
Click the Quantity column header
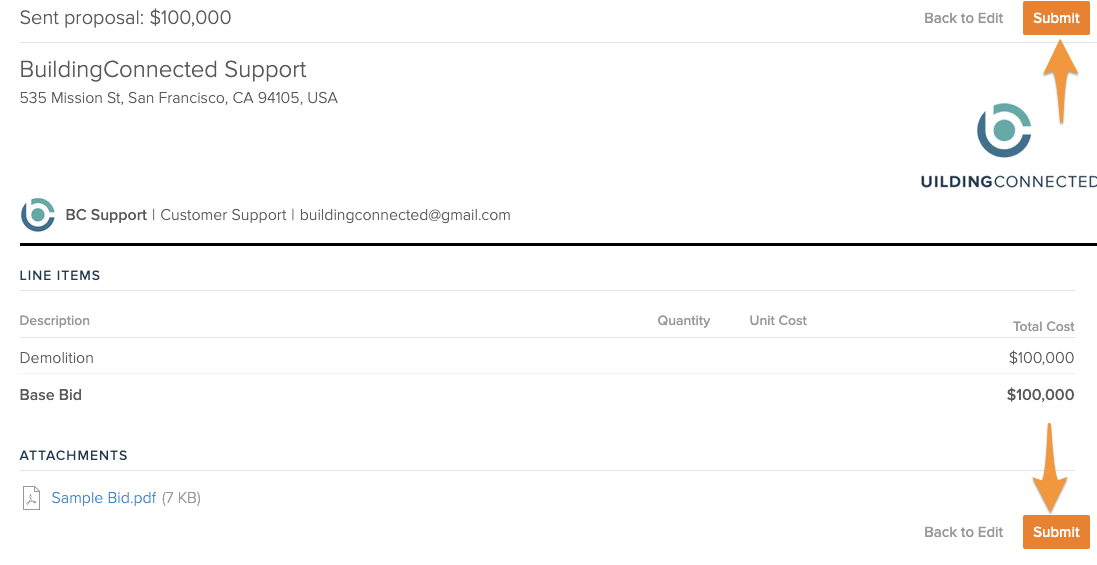pos(683,321)
